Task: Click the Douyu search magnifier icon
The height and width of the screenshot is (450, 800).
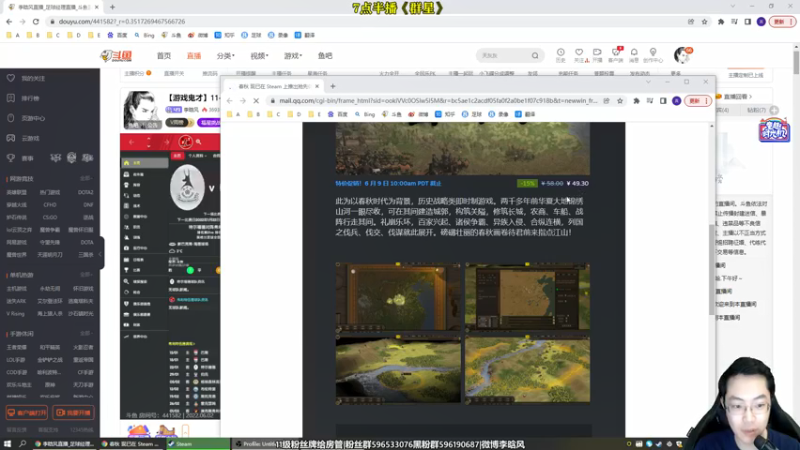Action: [x=535, y=56]
